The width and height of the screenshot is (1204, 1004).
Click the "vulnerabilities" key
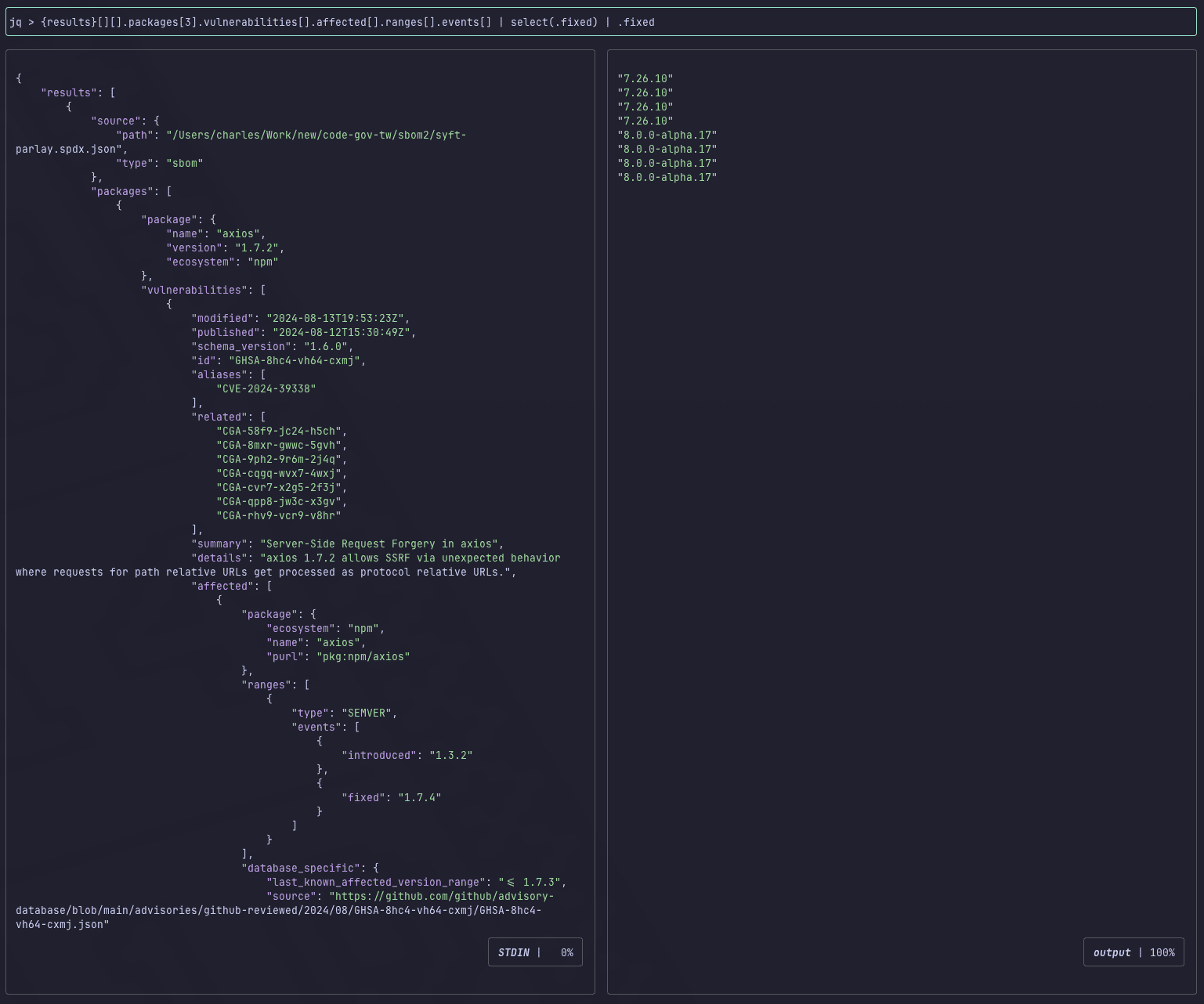coord(194,290)
